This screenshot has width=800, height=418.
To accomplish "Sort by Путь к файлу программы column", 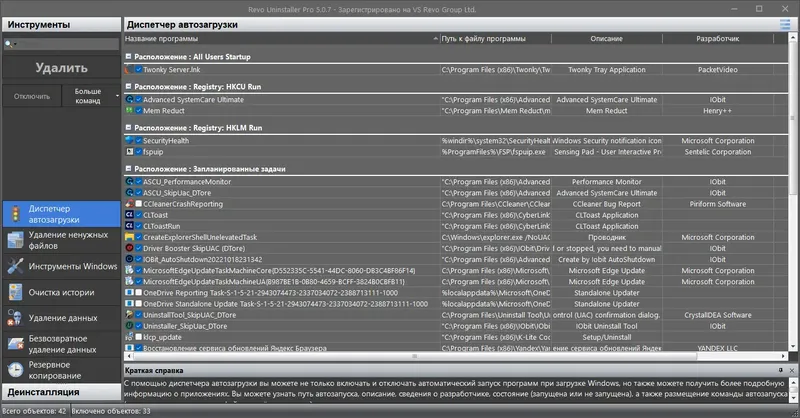I will 495,39.
